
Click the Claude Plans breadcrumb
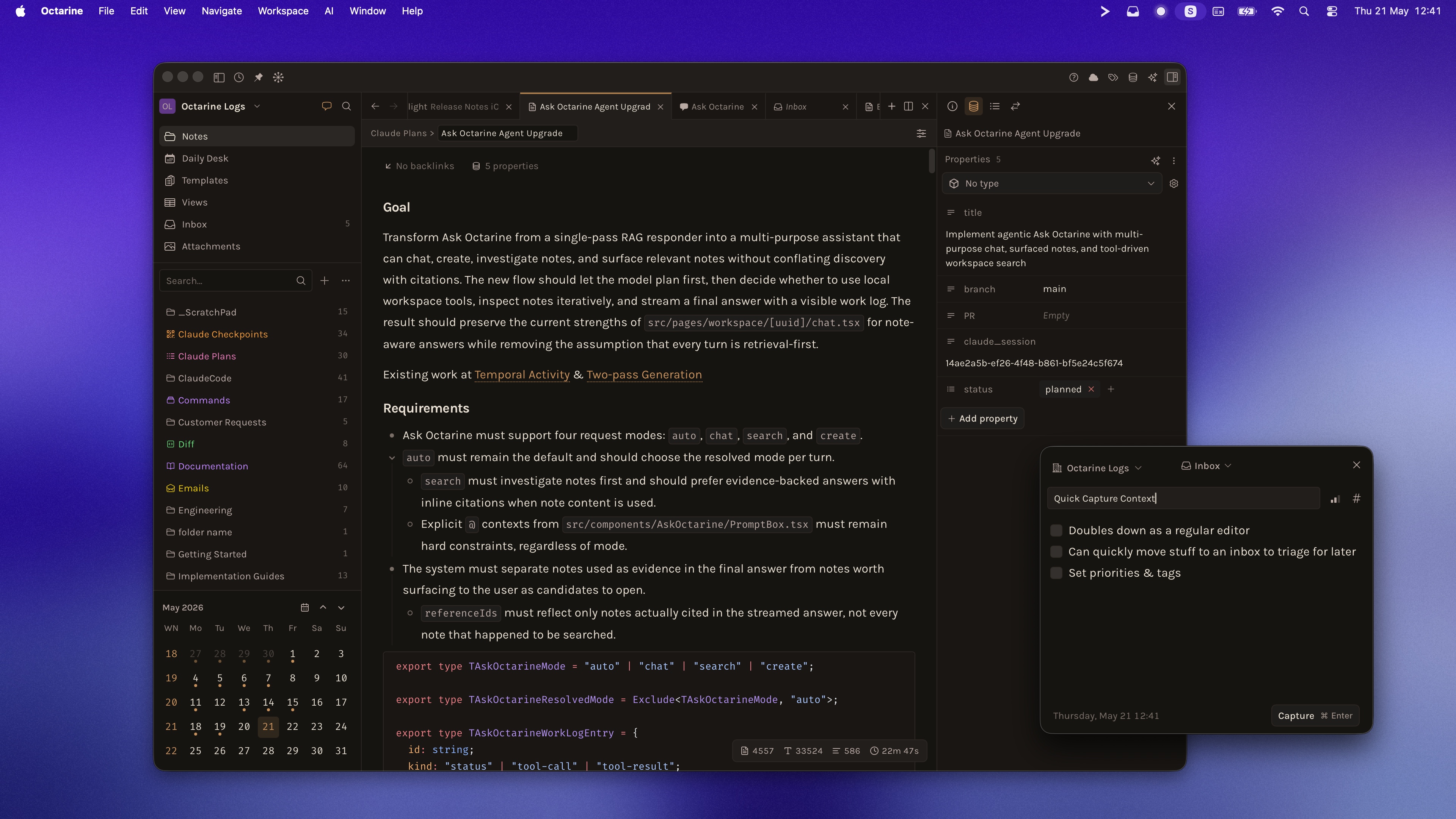[x=399, y=133]
